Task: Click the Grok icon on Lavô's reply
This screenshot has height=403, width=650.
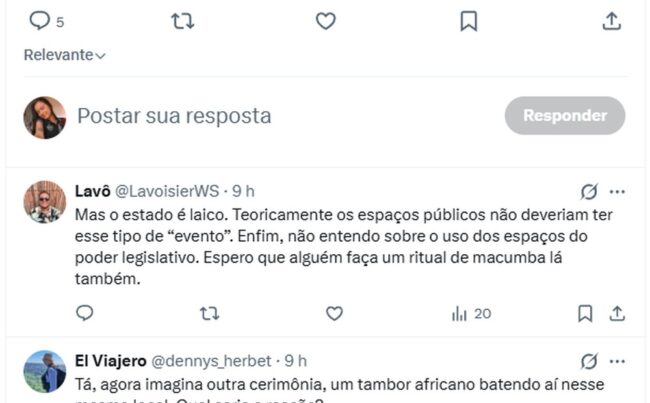Action: (x=589, y=192)
